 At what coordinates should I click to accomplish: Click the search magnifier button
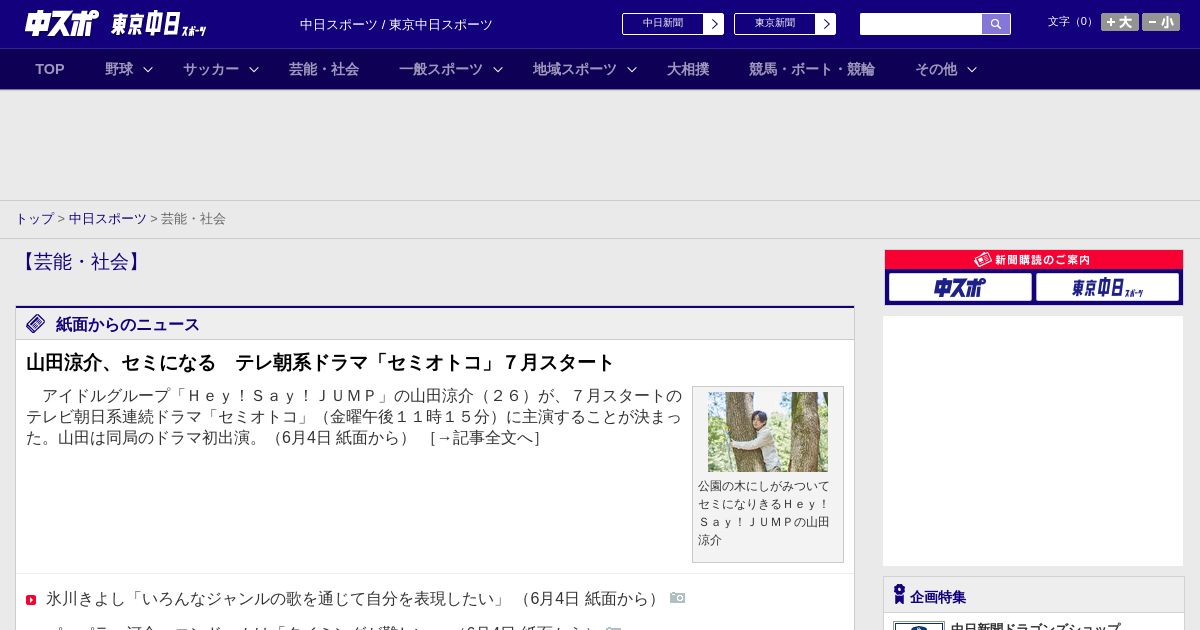tap(996, 24)
